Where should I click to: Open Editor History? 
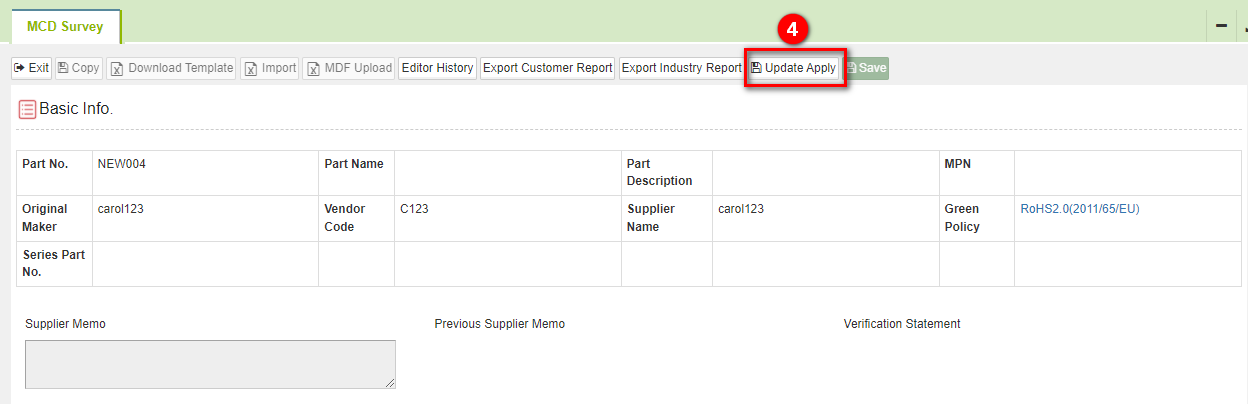pos(437,68)
